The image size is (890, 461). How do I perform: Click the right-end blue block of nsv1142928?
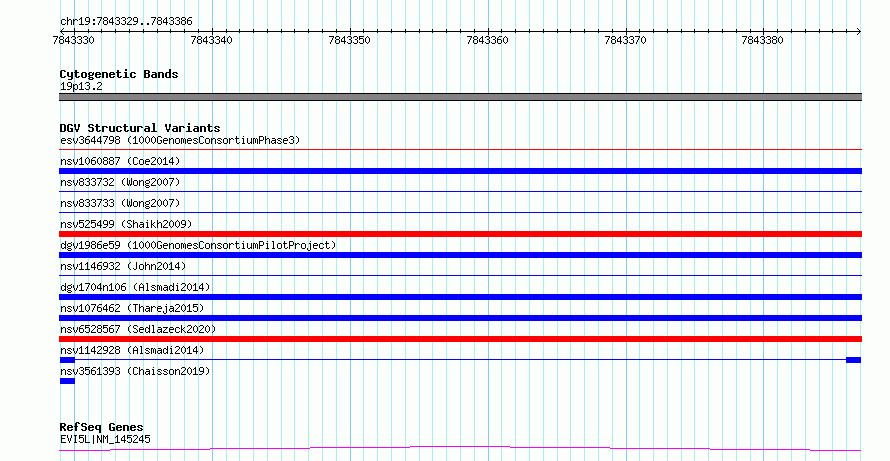pos(854,360)
